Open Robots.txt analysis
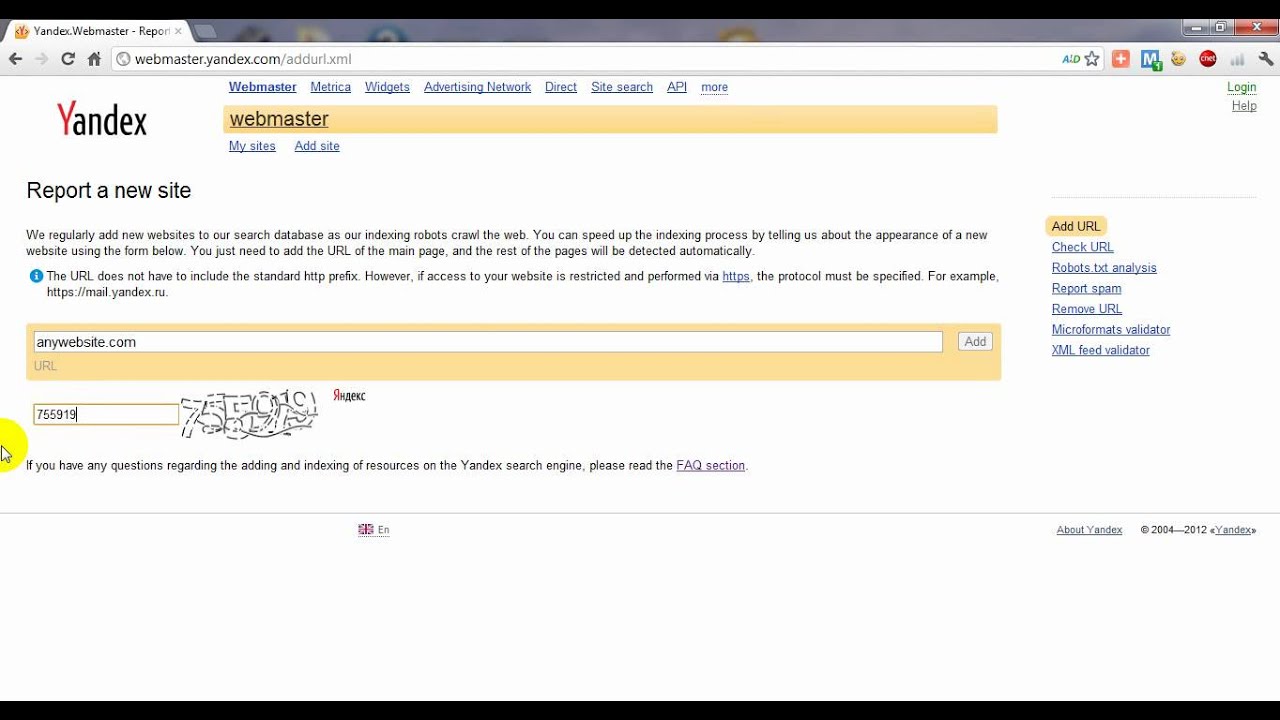 tap(1104, 268)
